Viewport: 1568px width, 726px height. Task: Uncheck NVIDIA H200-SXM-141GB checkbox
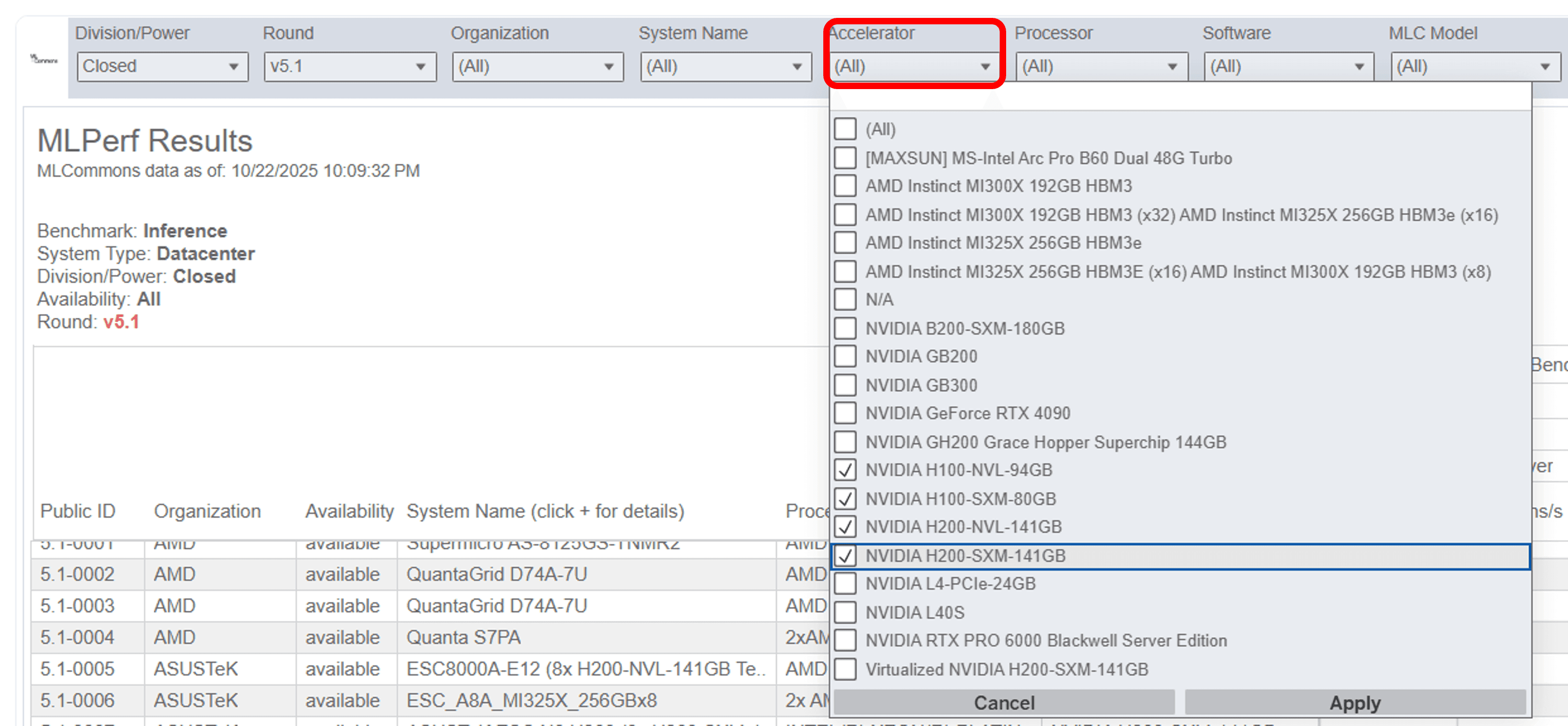coord(845,556)
